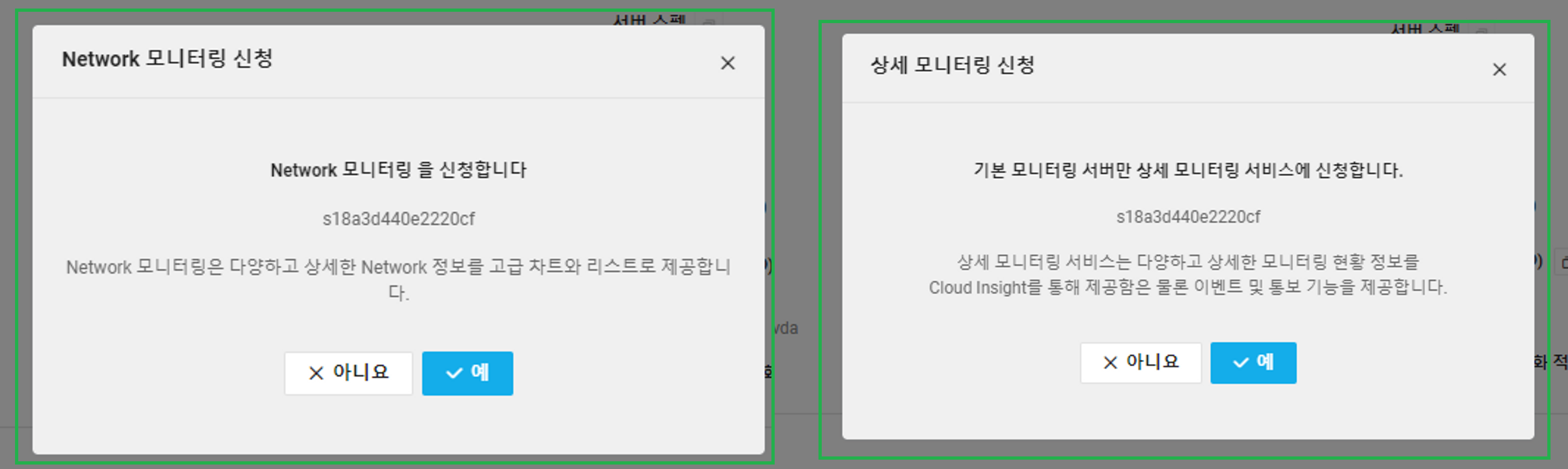
Task: Click 예 in Network monitoring dialog
Action: click(x=467, y=373)
